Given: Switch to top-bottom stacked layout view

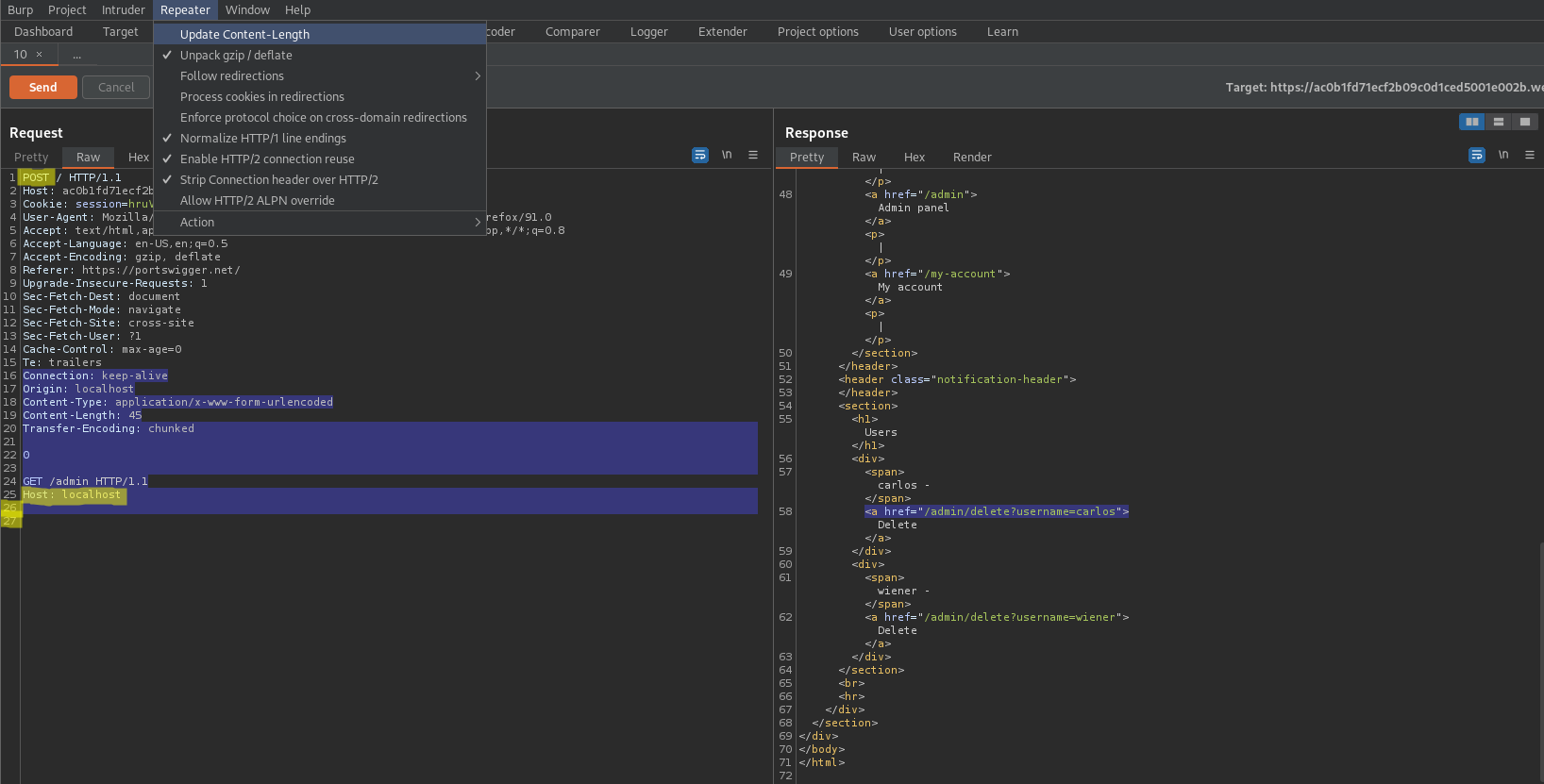Looking at the screenshot, I should [1498, 122].
